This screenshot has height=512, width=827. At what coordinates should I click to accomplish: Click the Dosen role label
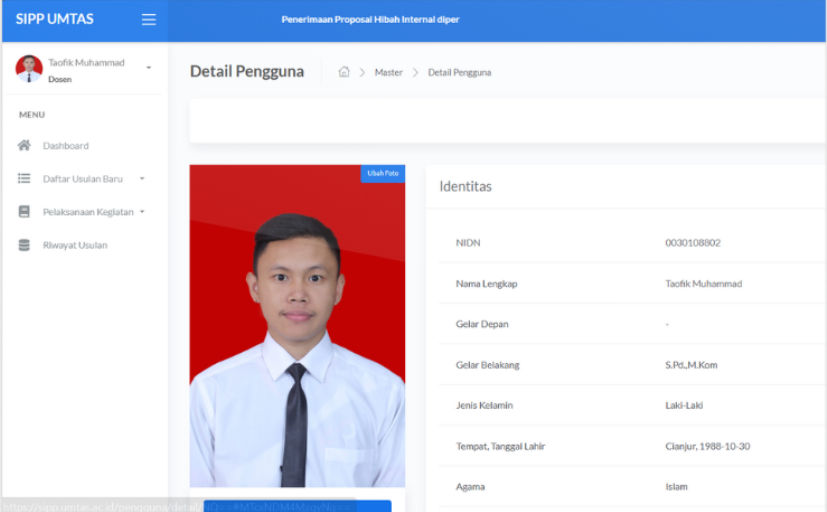click(x=60, y=79)
